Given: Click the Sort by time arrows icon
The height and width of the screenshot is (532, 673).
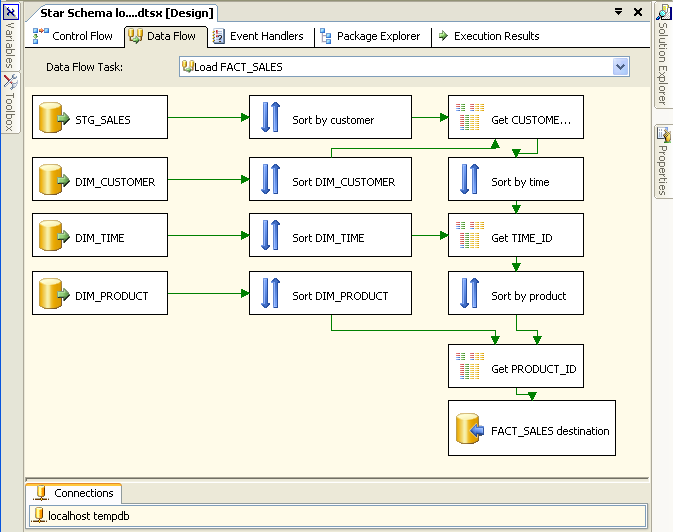Looking at the screenshot, I should 470,179.
